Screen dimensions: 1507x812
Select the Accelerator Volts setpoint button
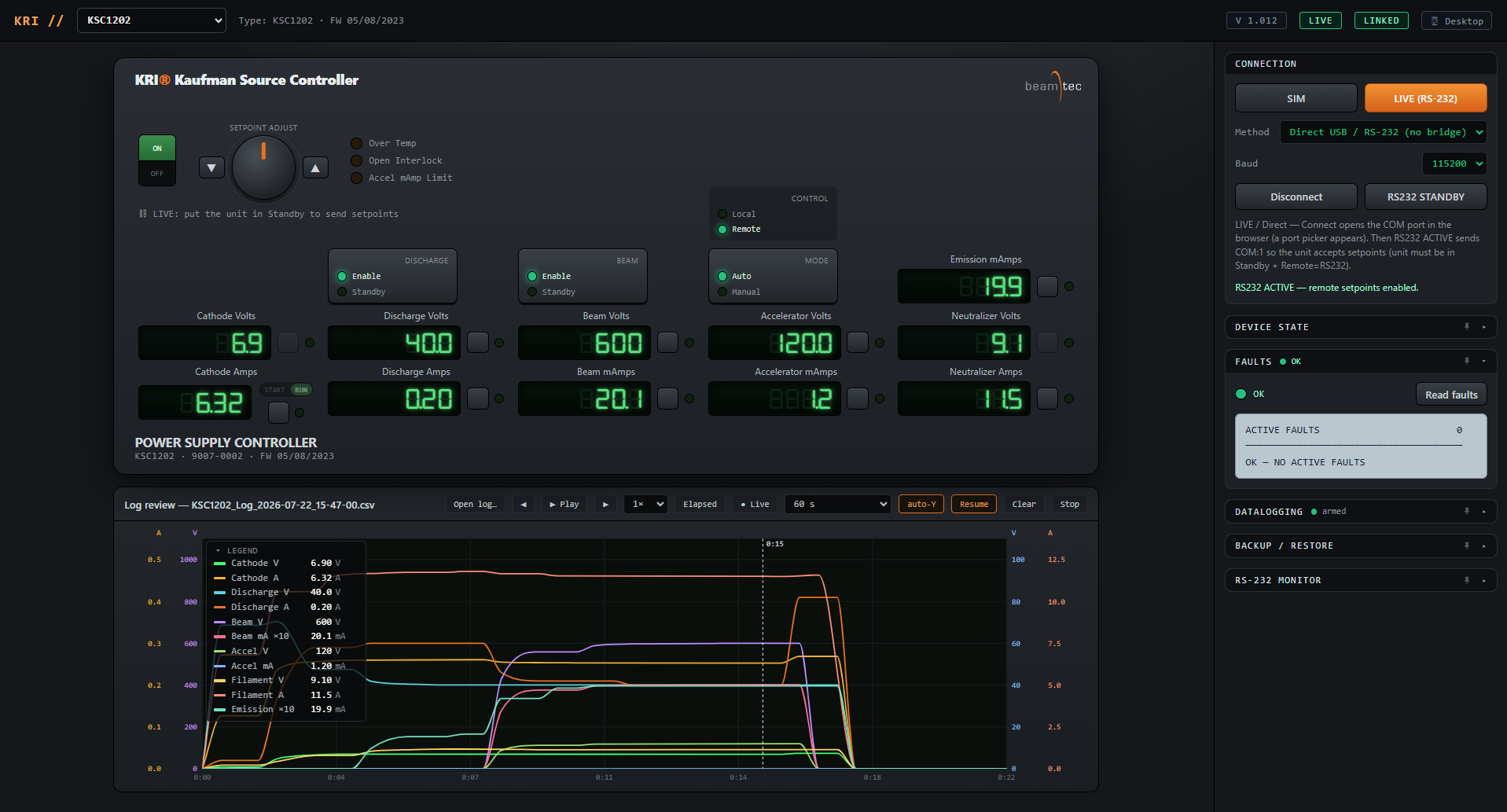coord(858,342)
